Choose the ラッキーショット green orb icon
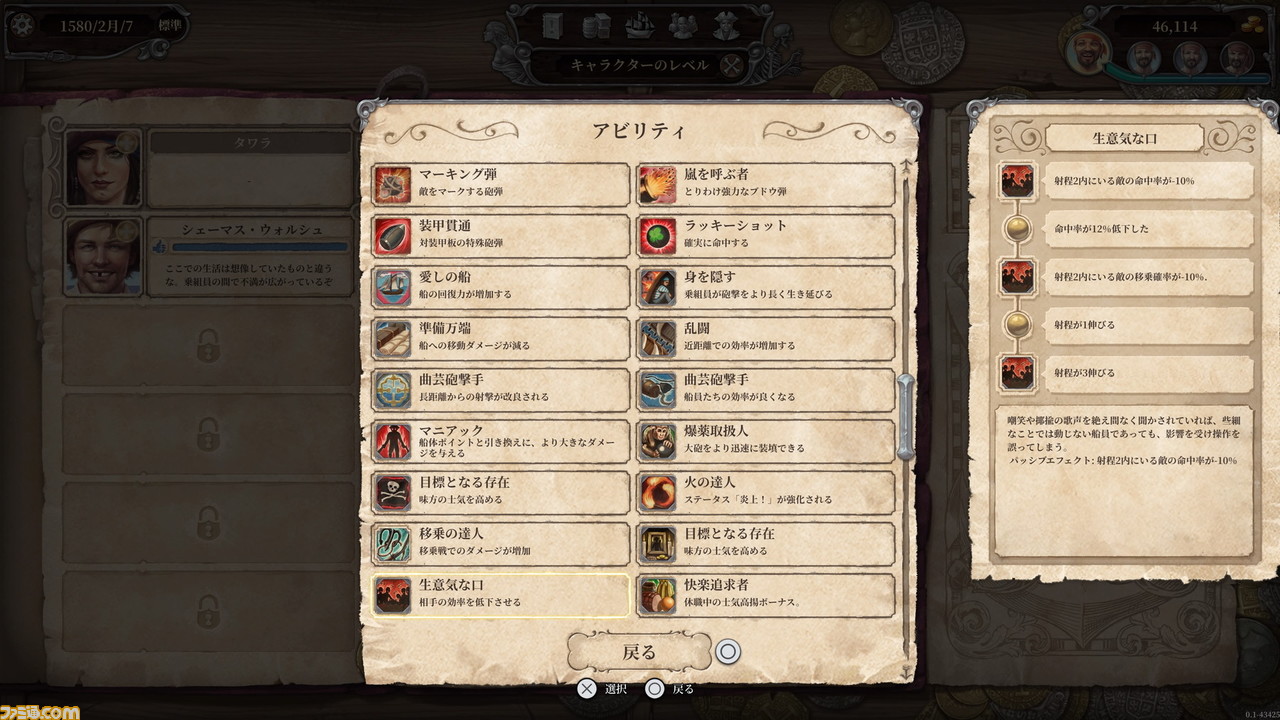1280x720 pixels. coord(658,236)
